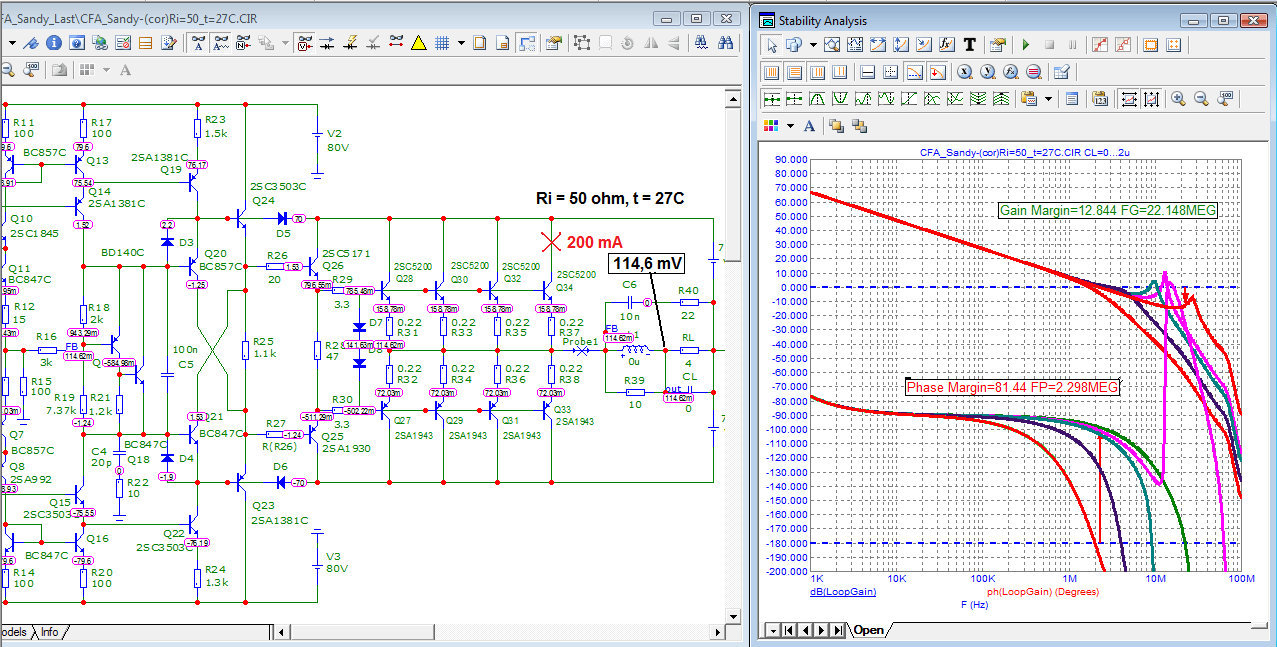Run the analysis with green play button
Viewport: 1277px width, 647px height.
tap(1026, 45)
